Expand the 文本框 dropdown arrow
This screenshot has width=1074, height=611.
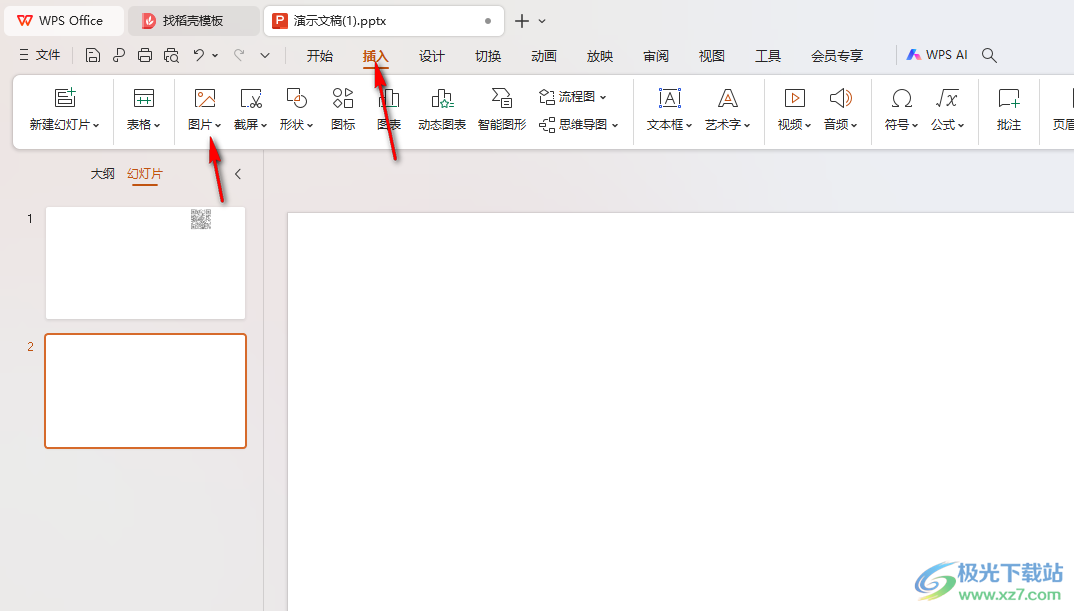688,125
